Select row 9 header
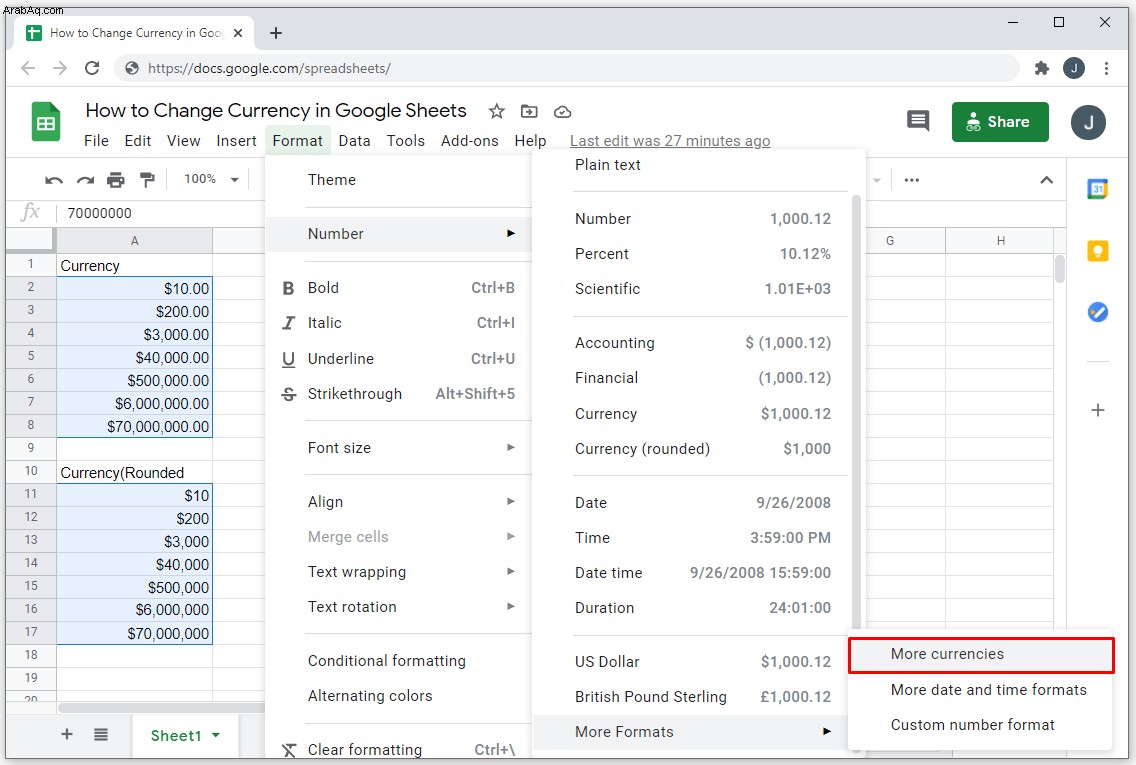Viewport: 1136px width, 765px height. point(30,448)
